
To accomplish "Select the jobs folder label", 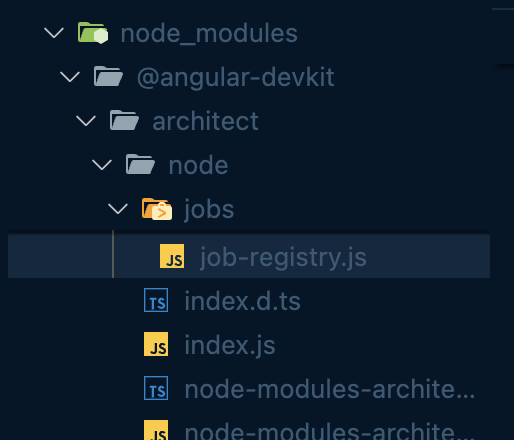I will pyautogui.click(x=209, y=209).
